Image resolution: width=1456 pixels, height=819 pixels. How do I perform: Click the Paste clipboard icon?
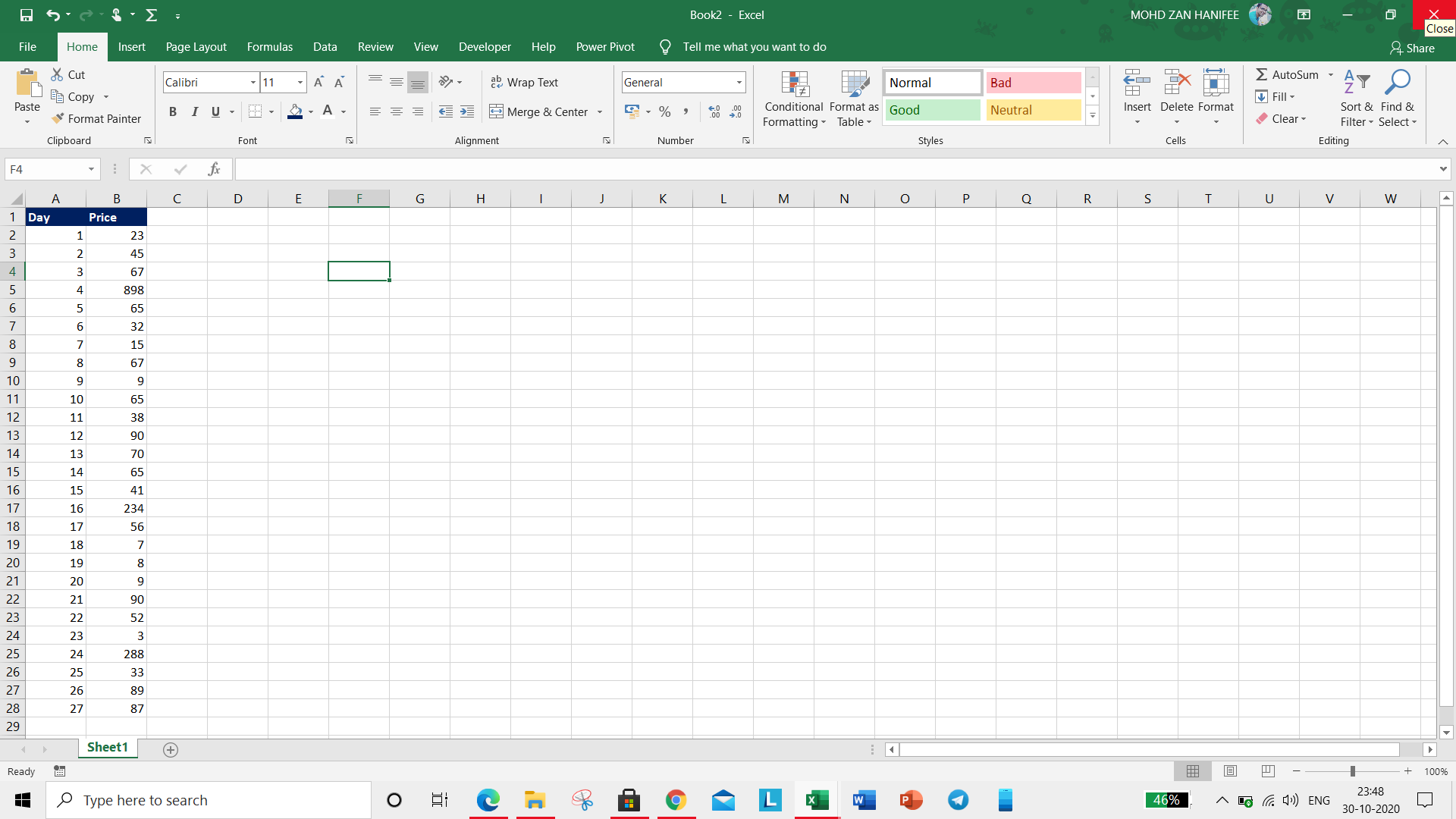tap(27, 82)
